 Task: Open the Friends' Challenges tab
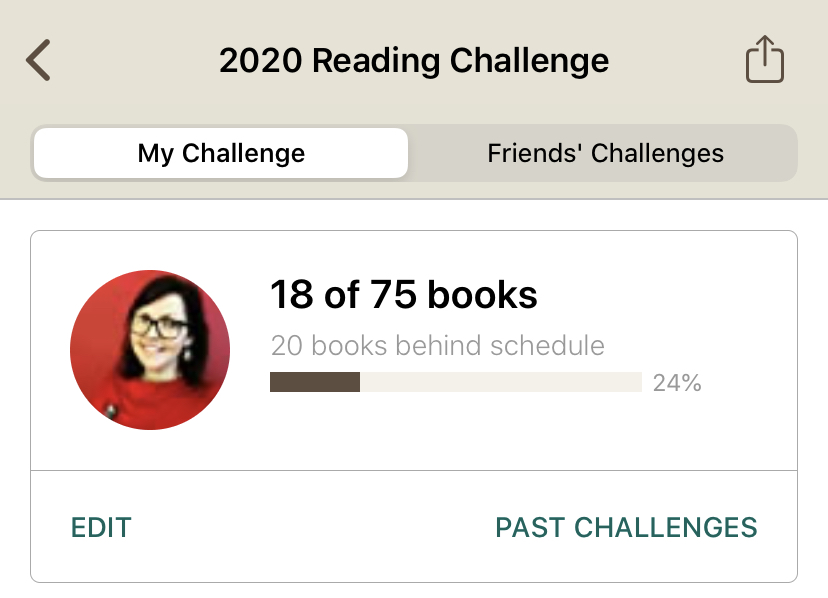[605, 154]
